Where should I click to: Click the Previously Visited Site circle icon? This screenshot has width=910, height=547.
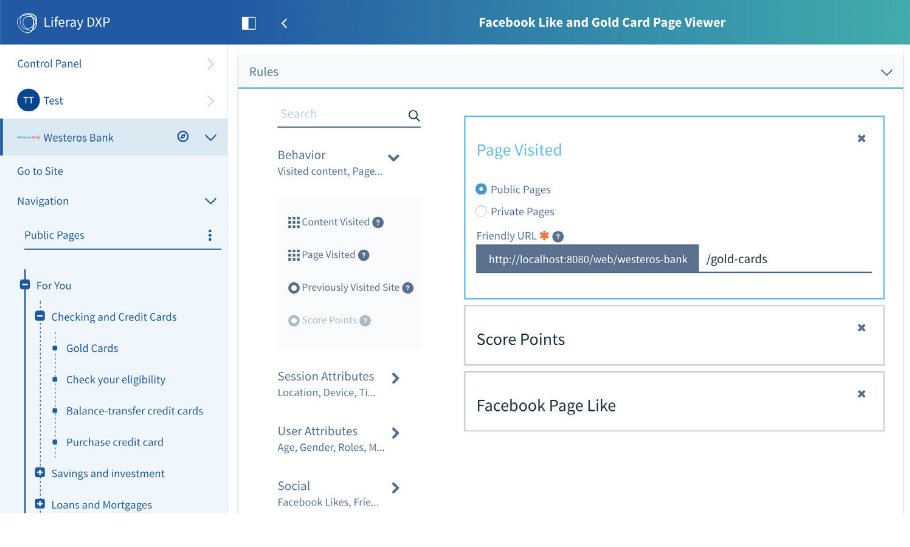coord(294,288)
